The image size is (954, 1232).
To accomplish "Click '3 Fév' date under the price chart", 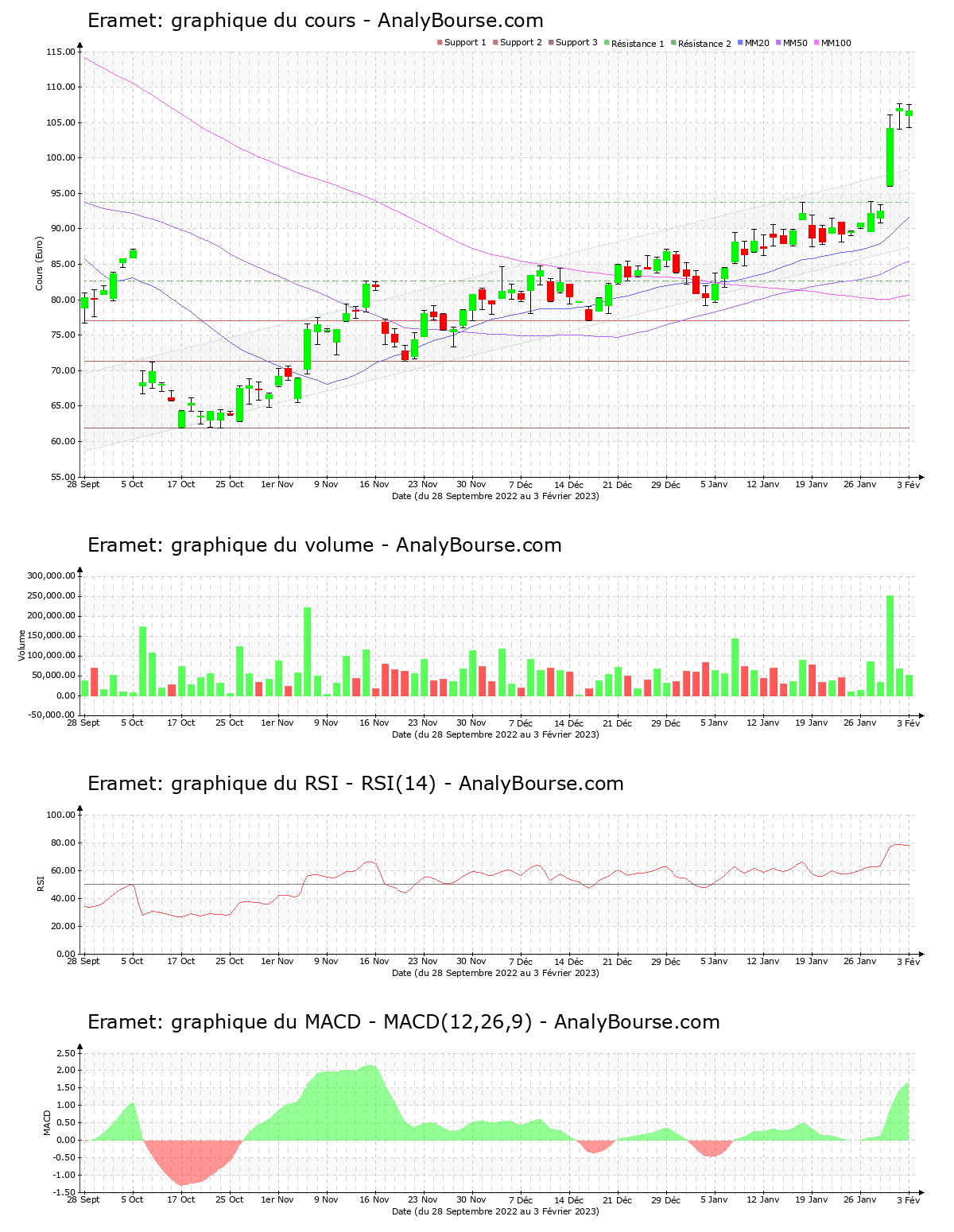I will [908, 485].
